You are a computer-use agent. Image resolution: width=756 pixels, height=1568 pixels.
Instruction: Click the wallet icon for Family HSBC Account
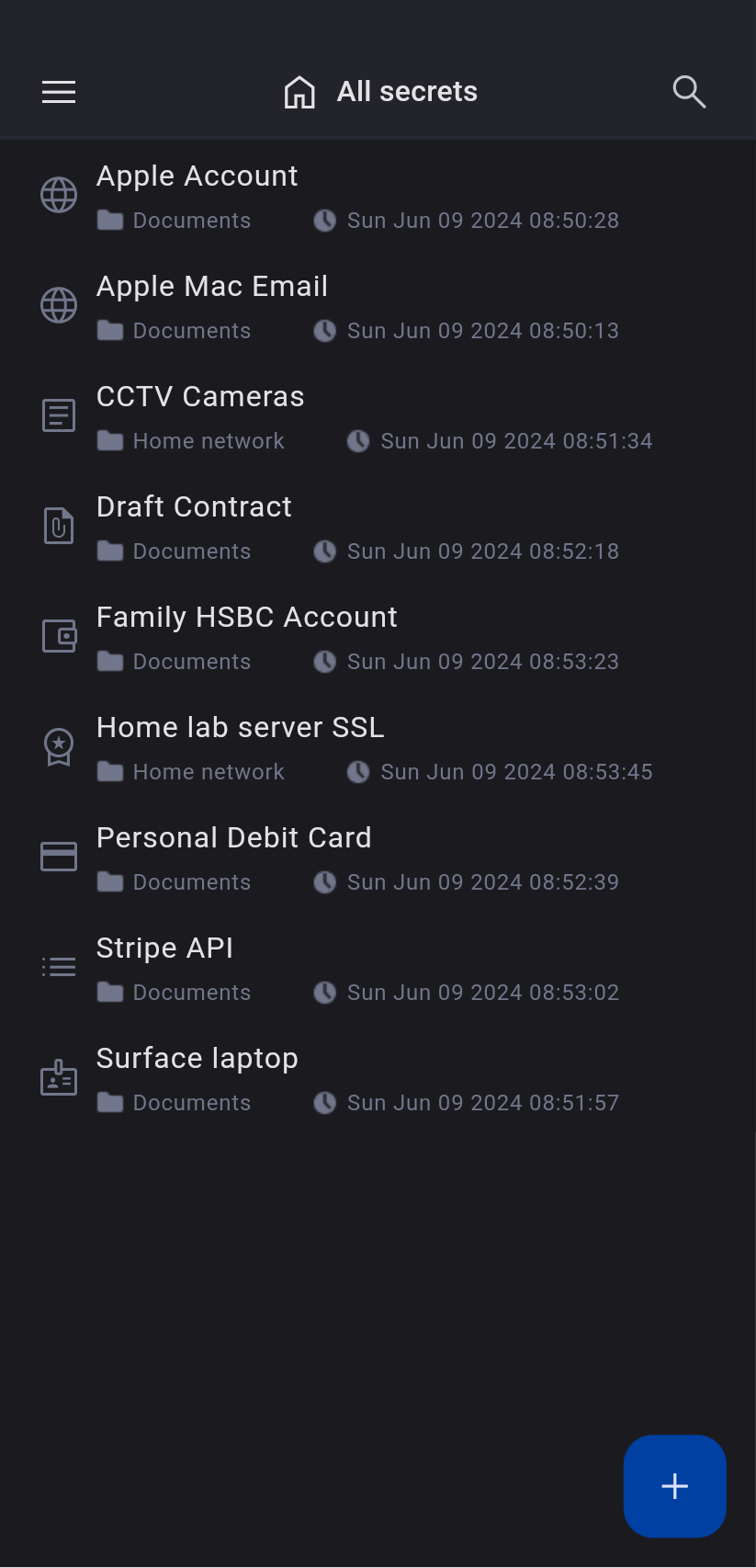[59, 636]
